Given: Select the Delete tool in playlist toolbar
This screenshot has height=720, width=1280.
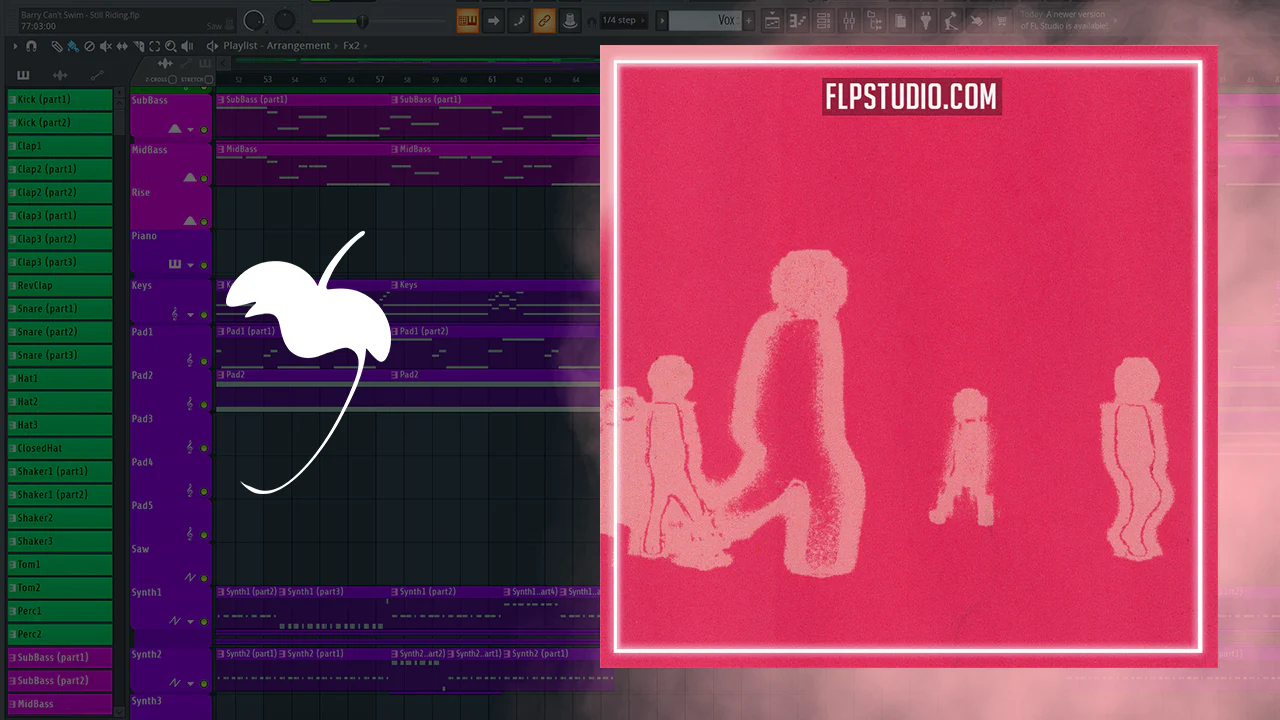Looking at the screenshot, I should (x=89, y=46).
